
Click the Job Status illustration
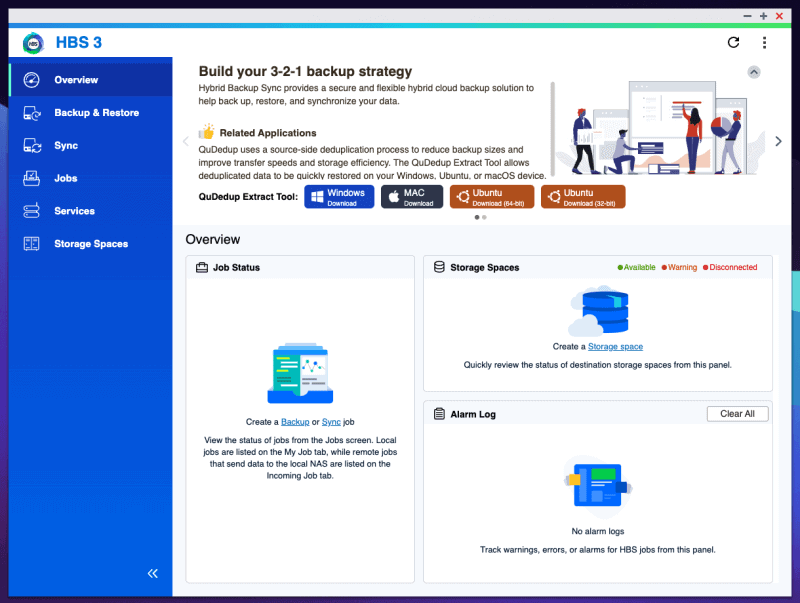[301, 373]
